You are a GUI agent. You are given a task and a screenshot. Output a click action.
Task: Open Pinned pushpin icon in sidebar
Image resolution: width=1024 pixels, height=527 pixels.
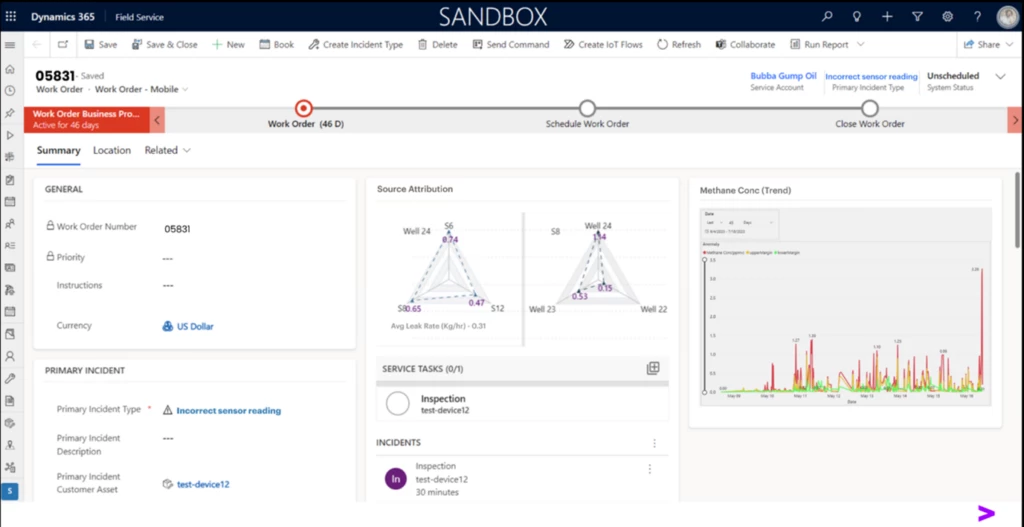(10, 113)
